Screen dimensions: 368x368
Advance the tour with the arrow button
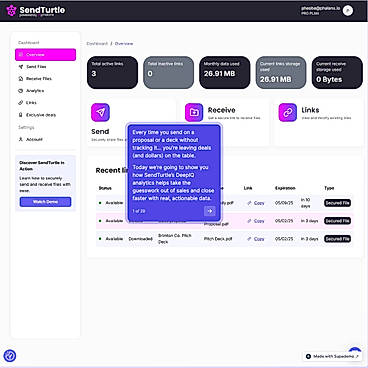point(210,211)
